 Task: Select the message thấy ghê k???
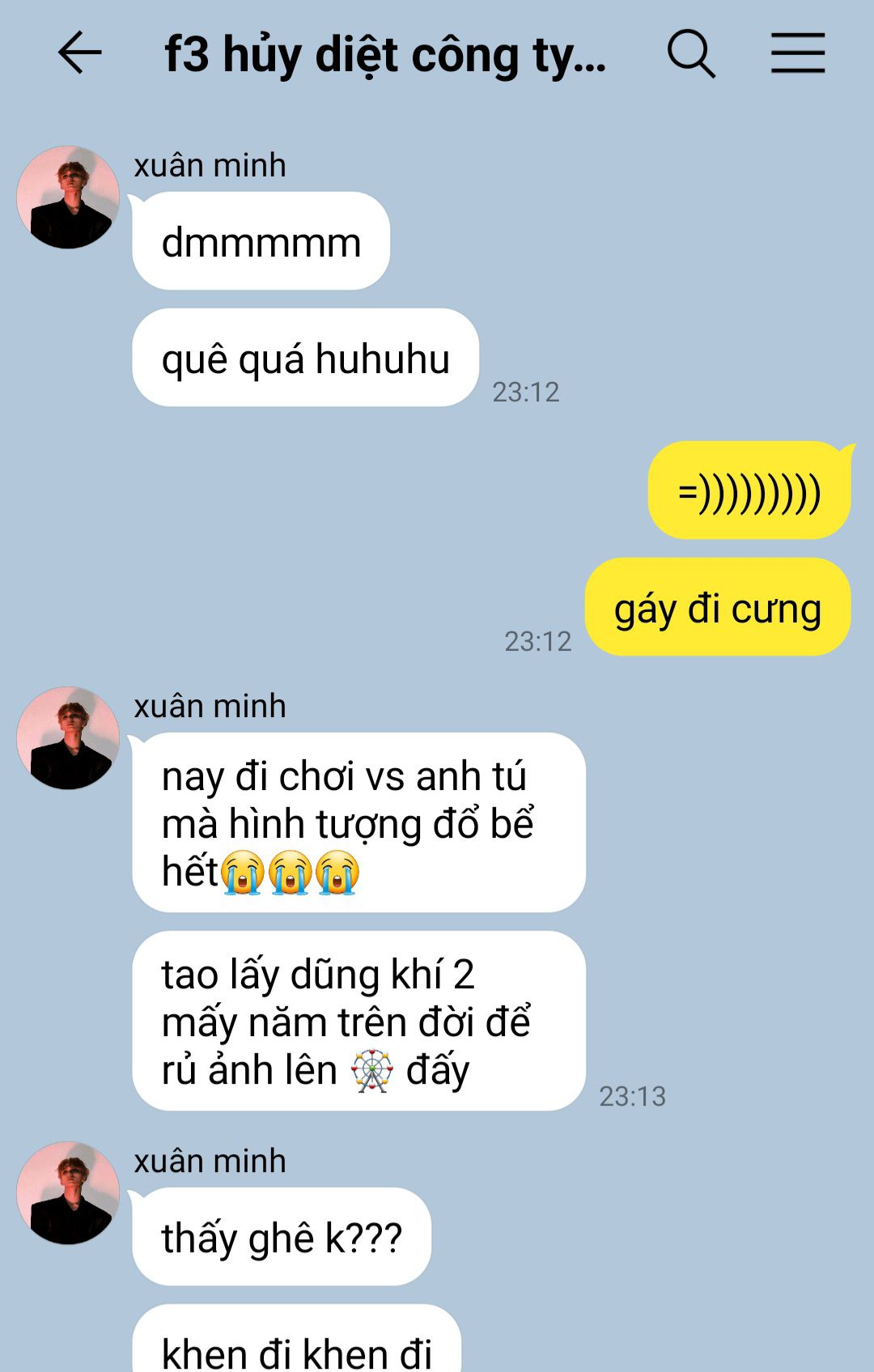pos(282,1237)
